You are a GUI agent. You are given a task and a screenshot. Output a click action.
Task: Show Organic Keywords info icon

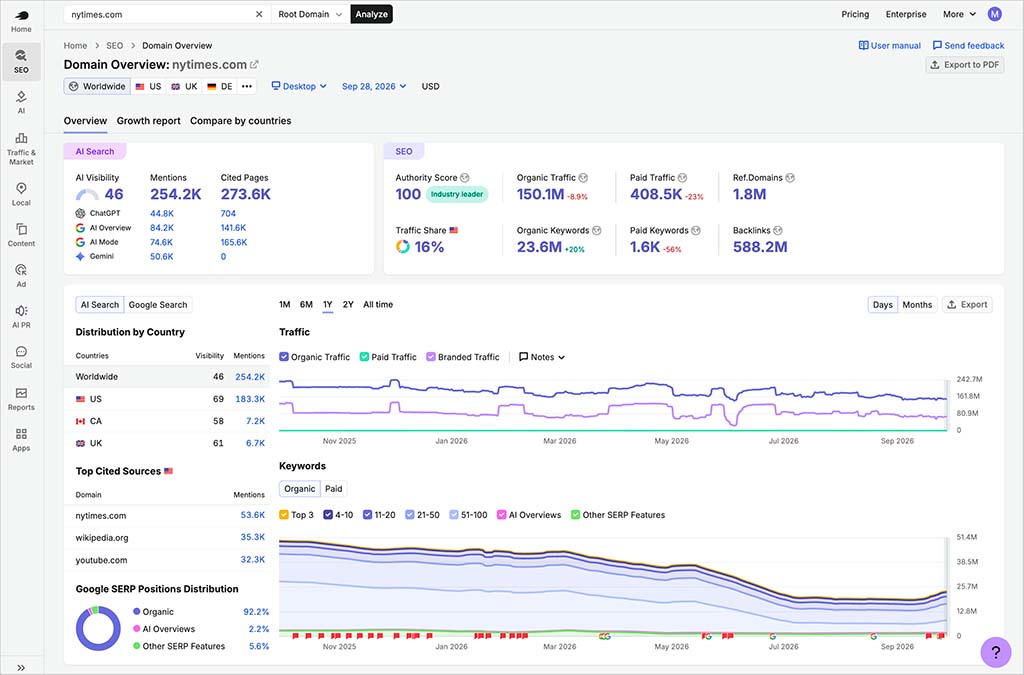(x=596, y=230)
